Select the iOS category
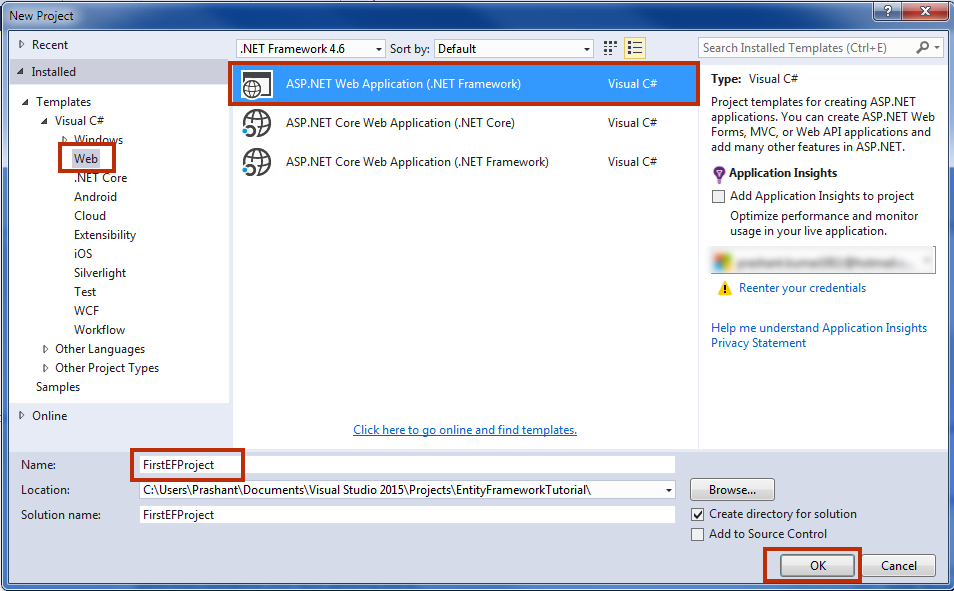The width and height of the screenshot is (954, 591). pos(83,254)
